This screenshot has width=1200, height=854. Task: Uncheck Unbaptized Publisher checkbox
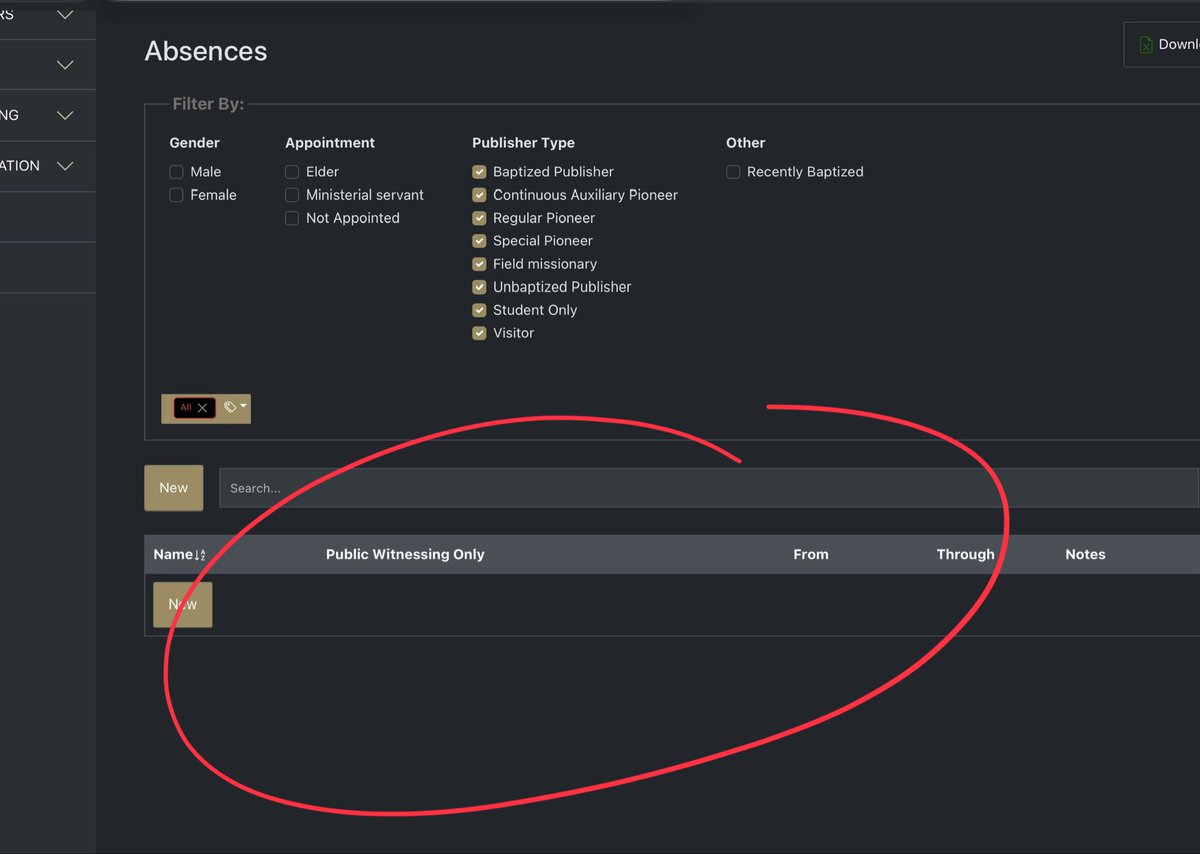[x=479, y=287]
